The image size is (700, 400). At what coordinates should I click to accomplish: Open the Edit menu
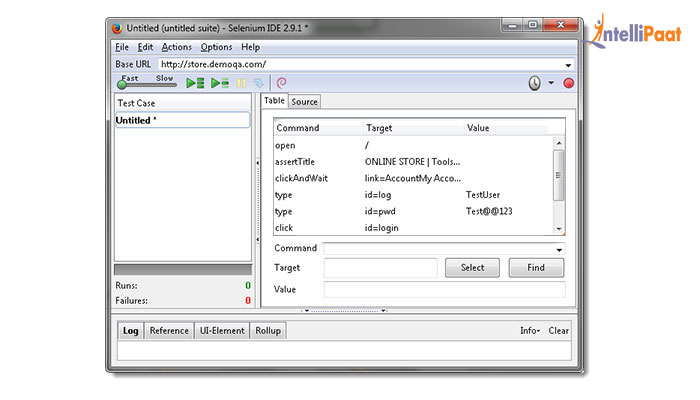[x=145, y=47]
